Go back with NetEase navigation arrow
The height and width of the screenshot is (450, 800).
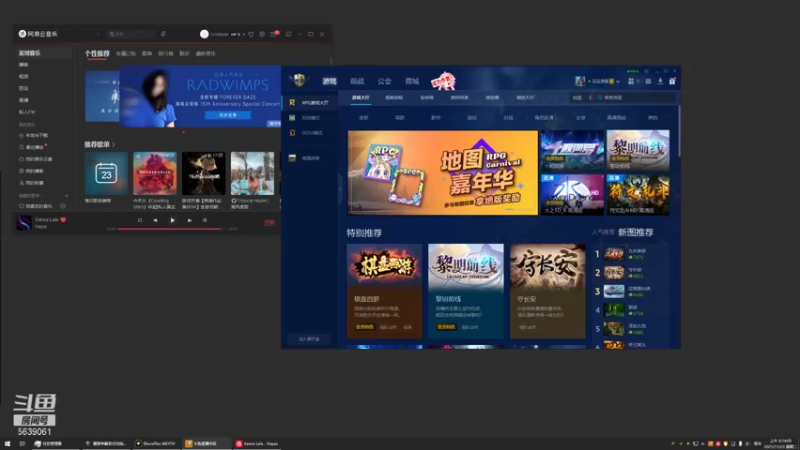88,34
